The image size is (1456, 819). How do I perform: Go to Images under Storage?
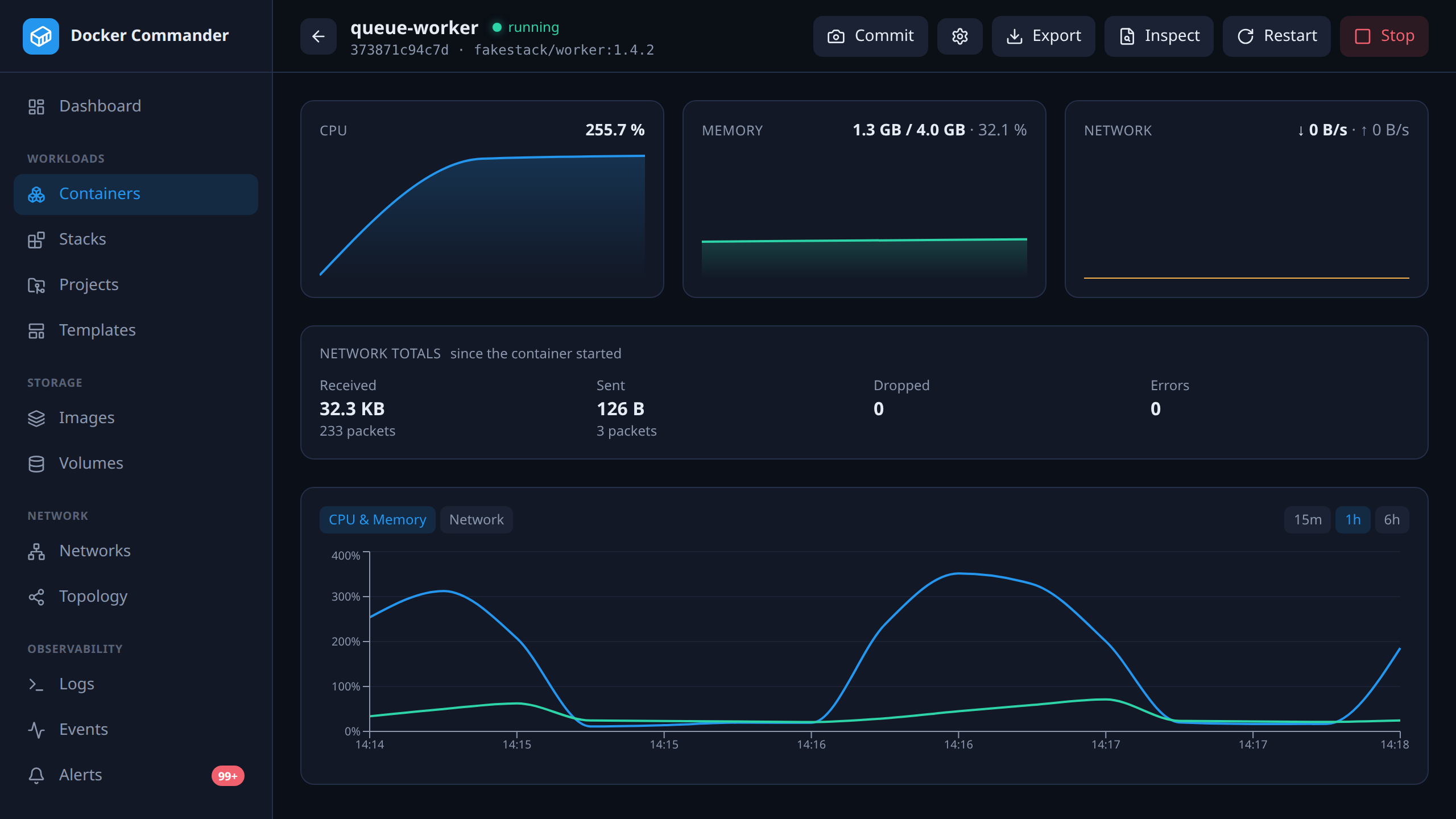point(136,419)
